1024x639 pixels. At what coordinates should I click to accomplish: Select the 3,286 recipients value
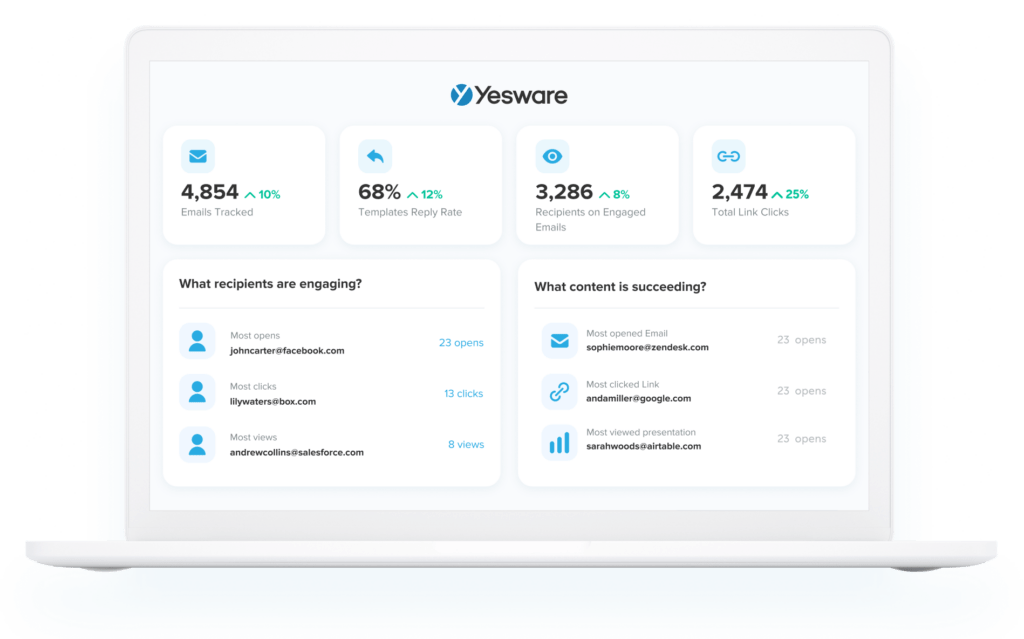click(564, 192)
